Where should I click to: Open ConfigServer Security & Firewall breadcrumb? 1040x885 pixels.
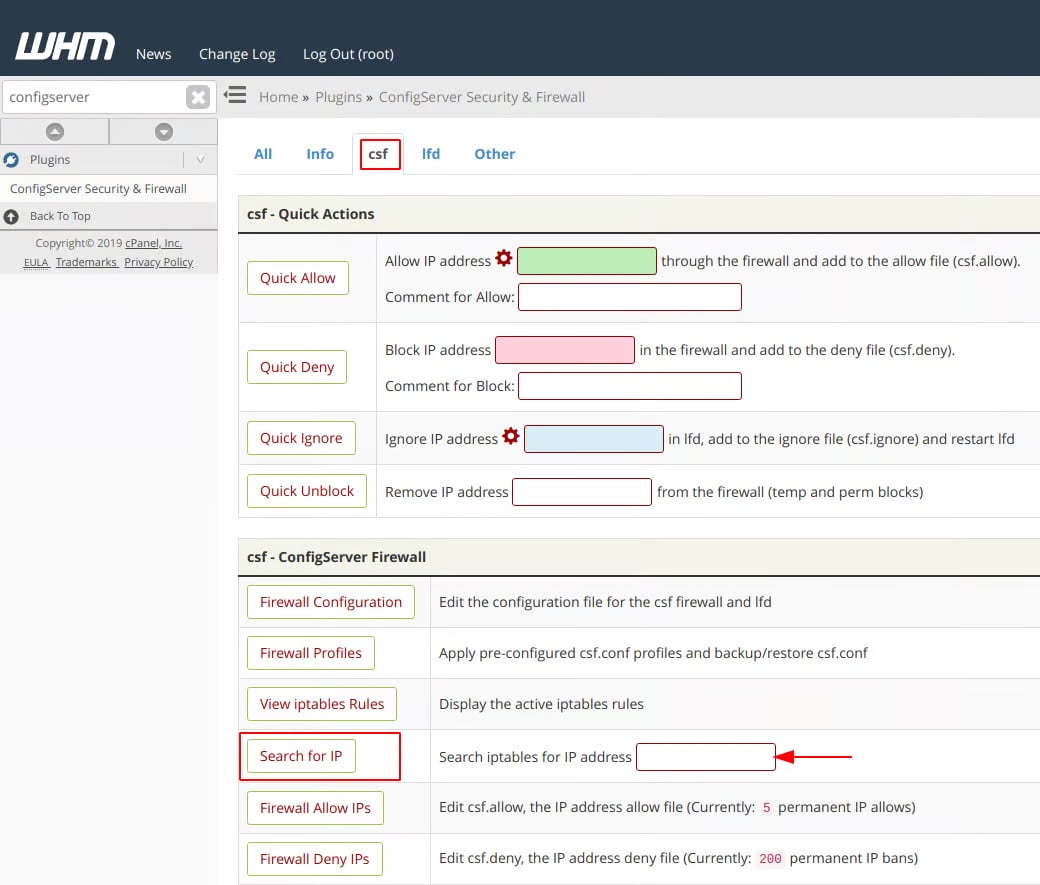point(482,97)
